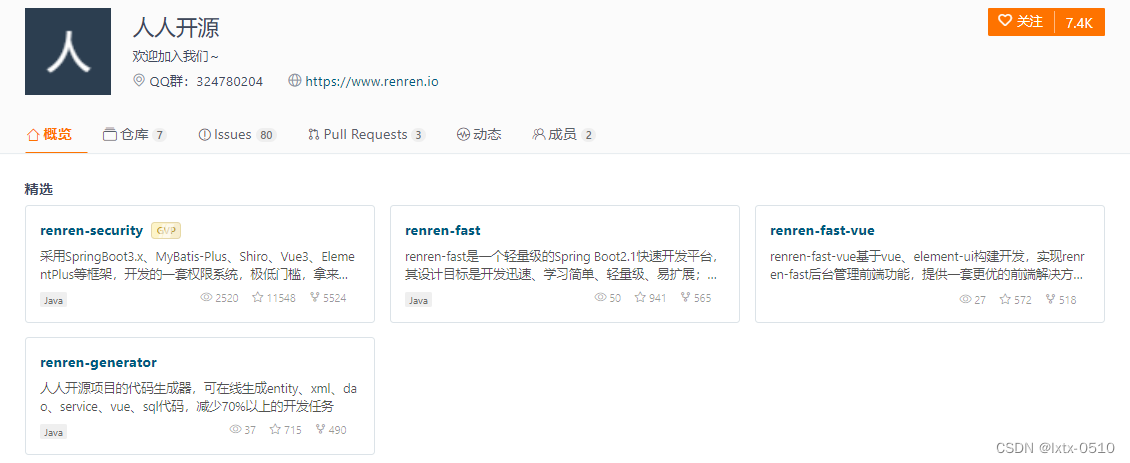This screenshot has height=463, width=1130.
Task: Click the location pin icon beside QQ群
Action: click(139, 81)
